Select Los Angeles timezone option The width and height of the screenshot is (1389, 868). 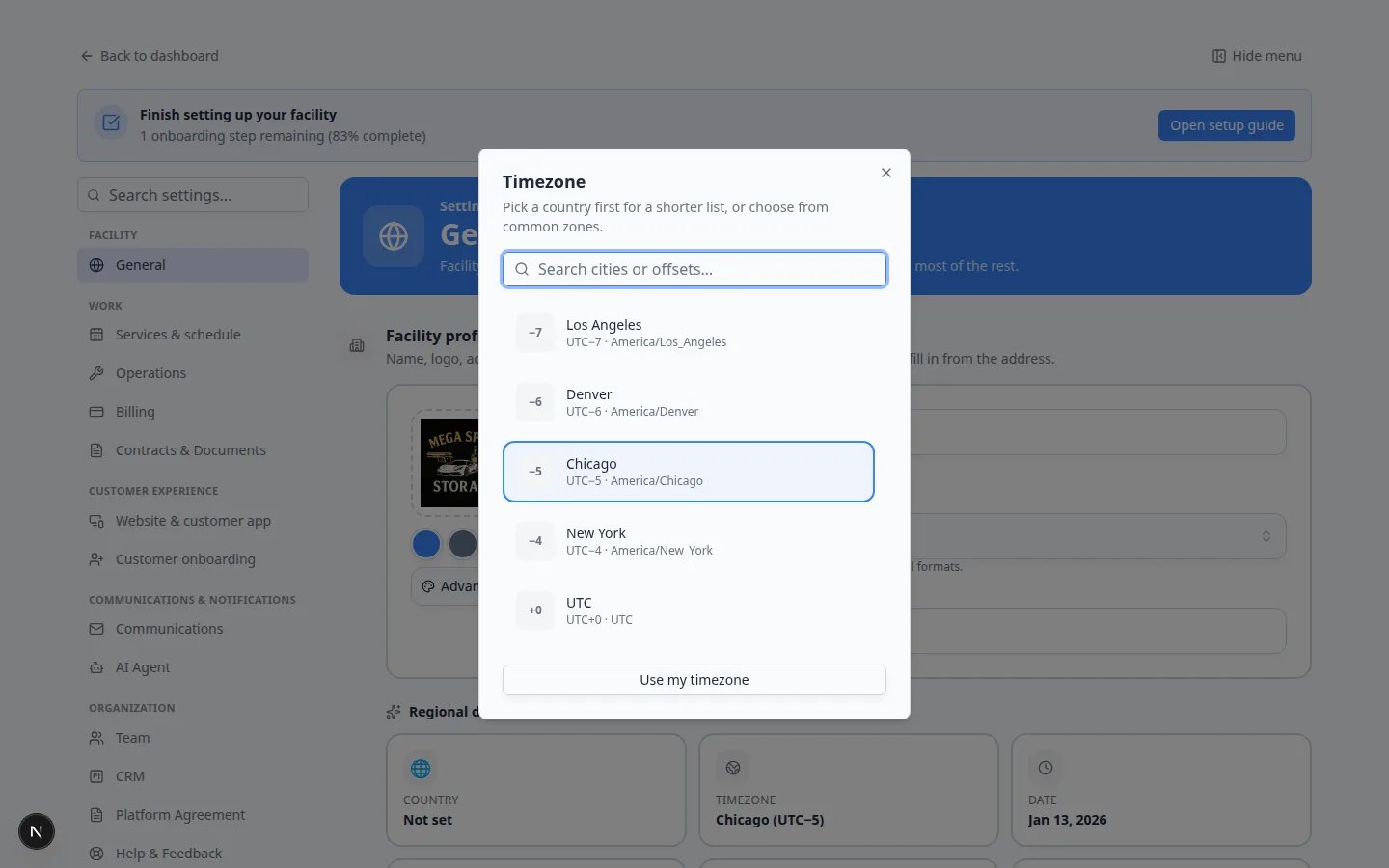point(689,333)
